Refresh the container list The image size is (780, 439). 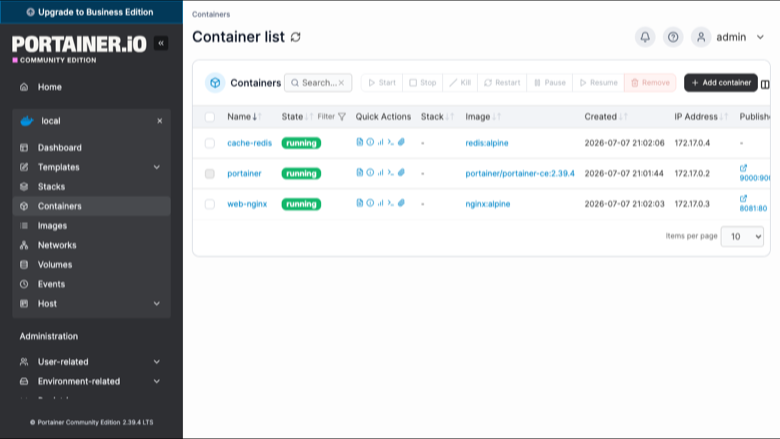[295, 37]
